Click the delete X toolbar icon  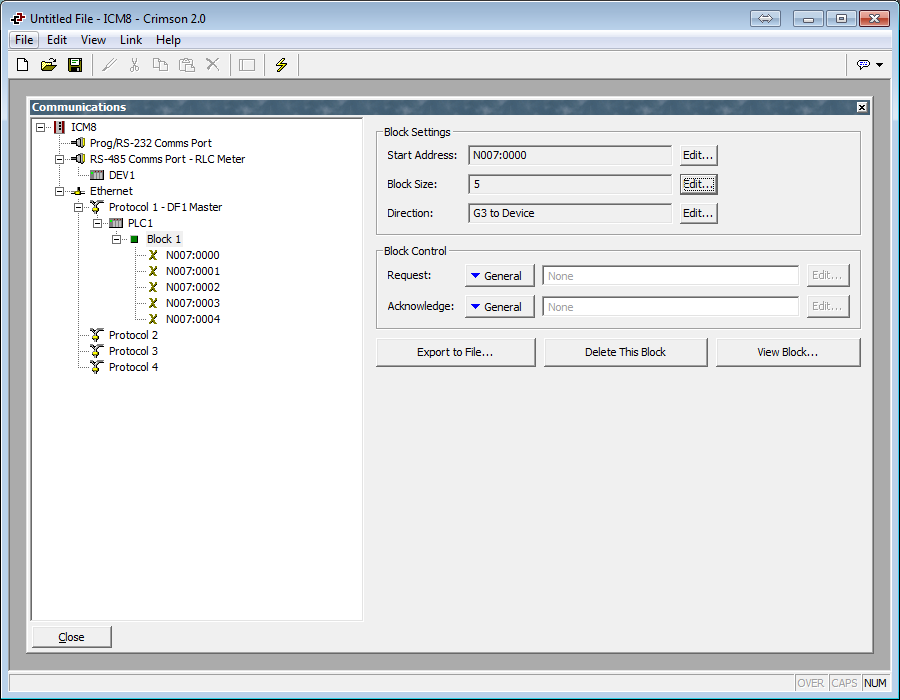click(213, 65)
